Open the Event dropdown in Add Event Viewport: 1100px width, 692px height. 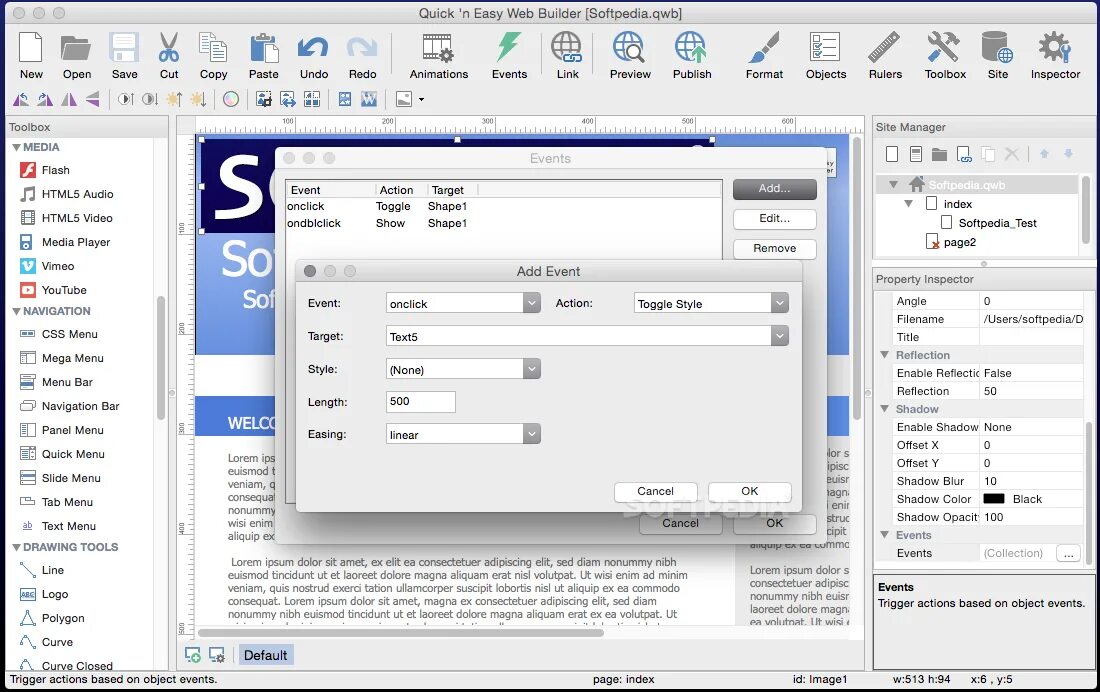[x=532, y=303]
